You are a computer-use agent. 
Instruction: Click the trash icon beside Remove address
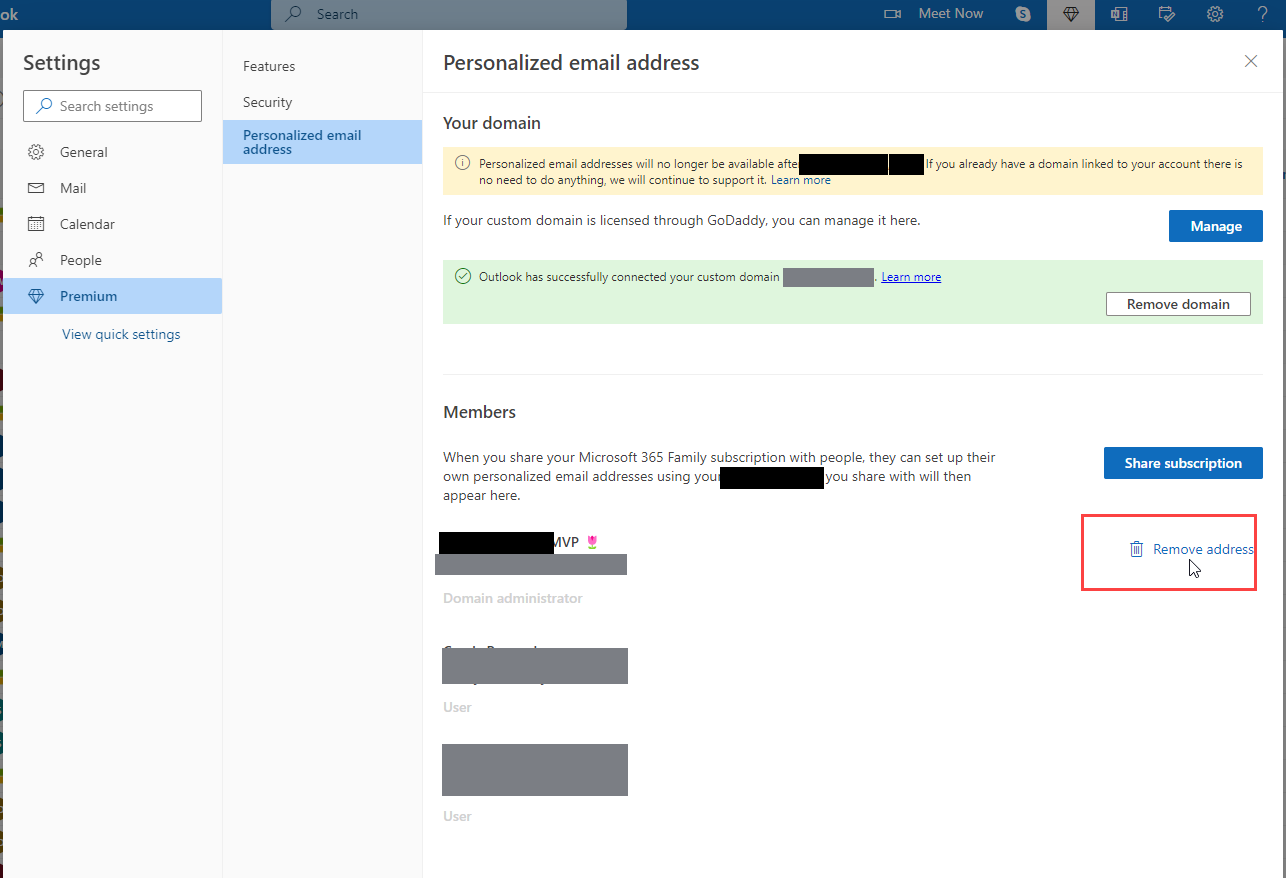point(1136,548)
